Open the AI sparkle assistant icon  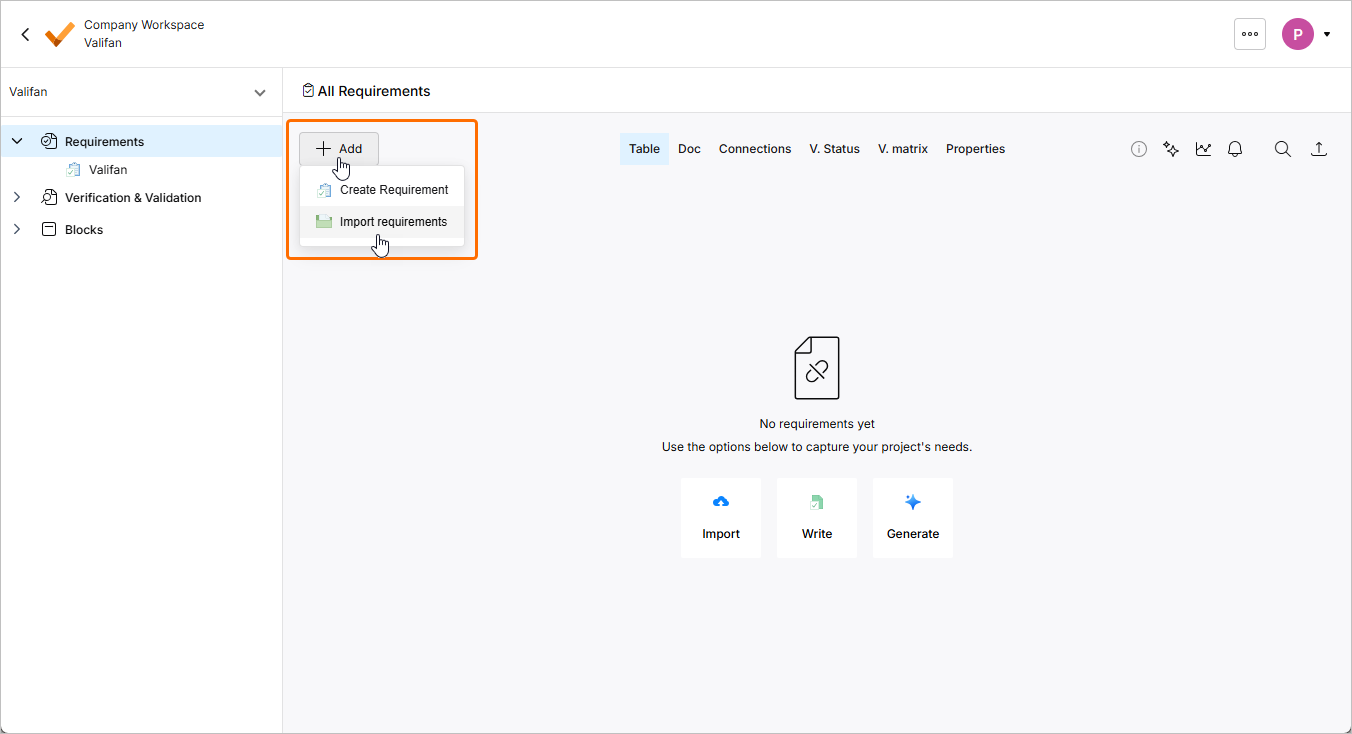tap(1171, 149)
